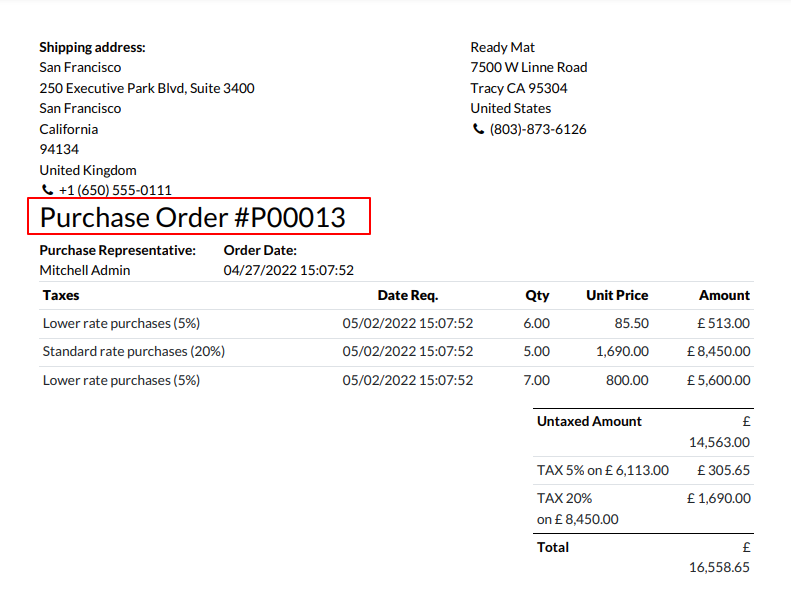This screenshot has width=791, height=606.
Task: Click the amount £ 8,450.00 in table row
Action: tap(718, 351)
